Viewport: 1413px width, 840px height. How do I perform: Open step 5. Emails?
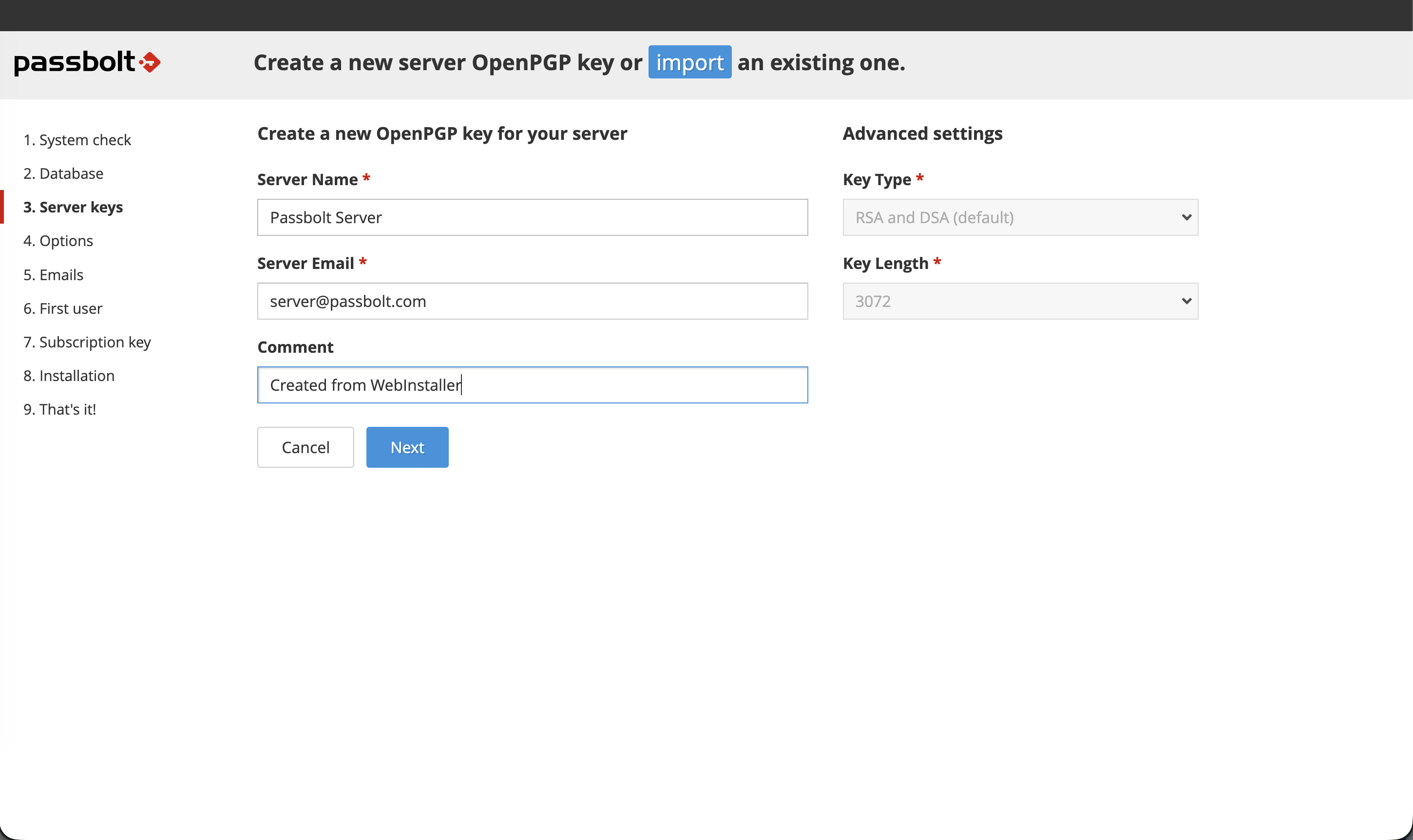coord(53,274)
